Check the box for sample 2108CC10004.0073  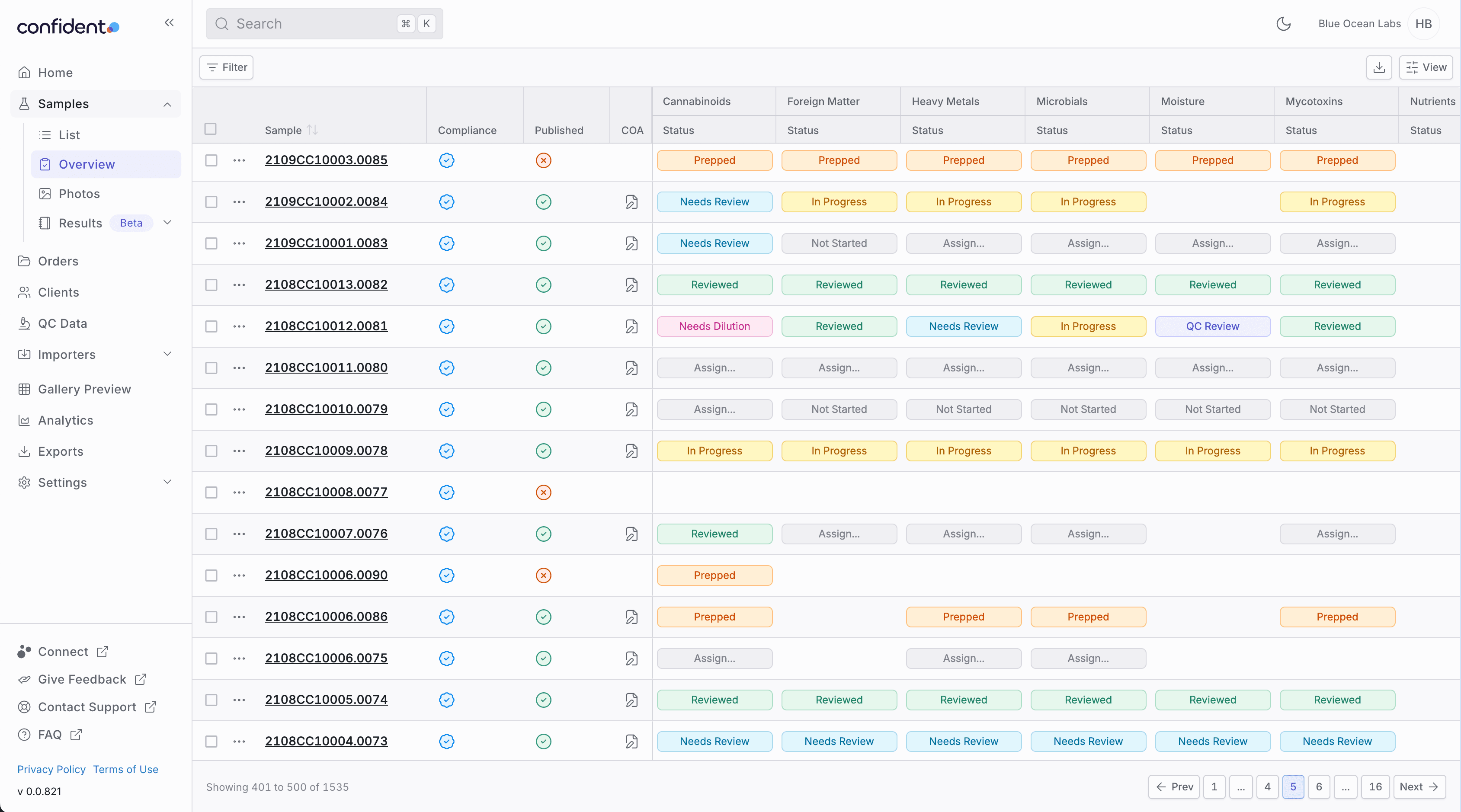tap(211, 741)
